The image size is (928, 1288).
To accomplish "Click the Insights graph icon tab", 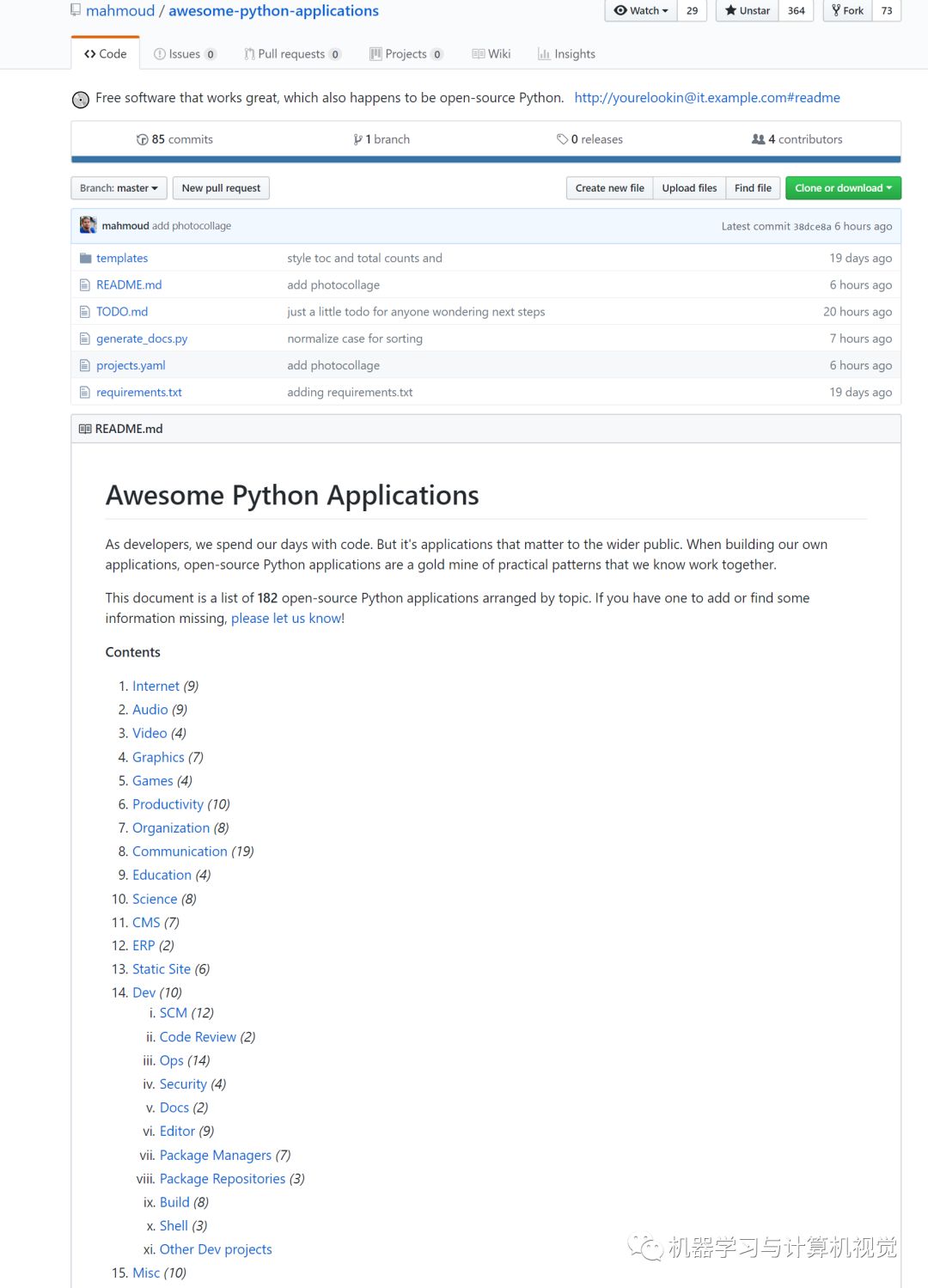I will (x=544, y=53).
